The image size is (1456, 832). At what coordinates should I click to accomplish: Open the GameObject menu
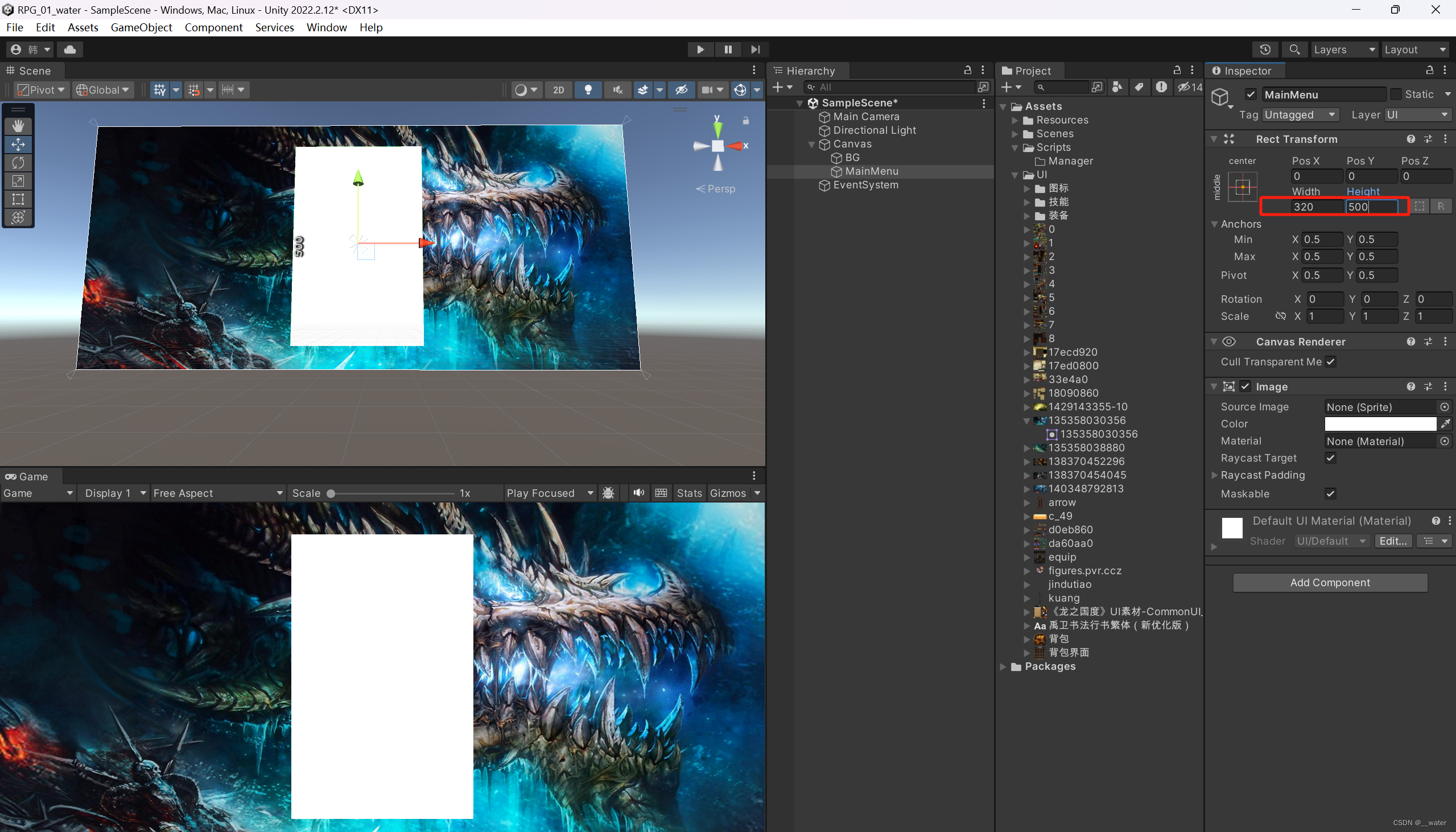(x=141, y=27)
